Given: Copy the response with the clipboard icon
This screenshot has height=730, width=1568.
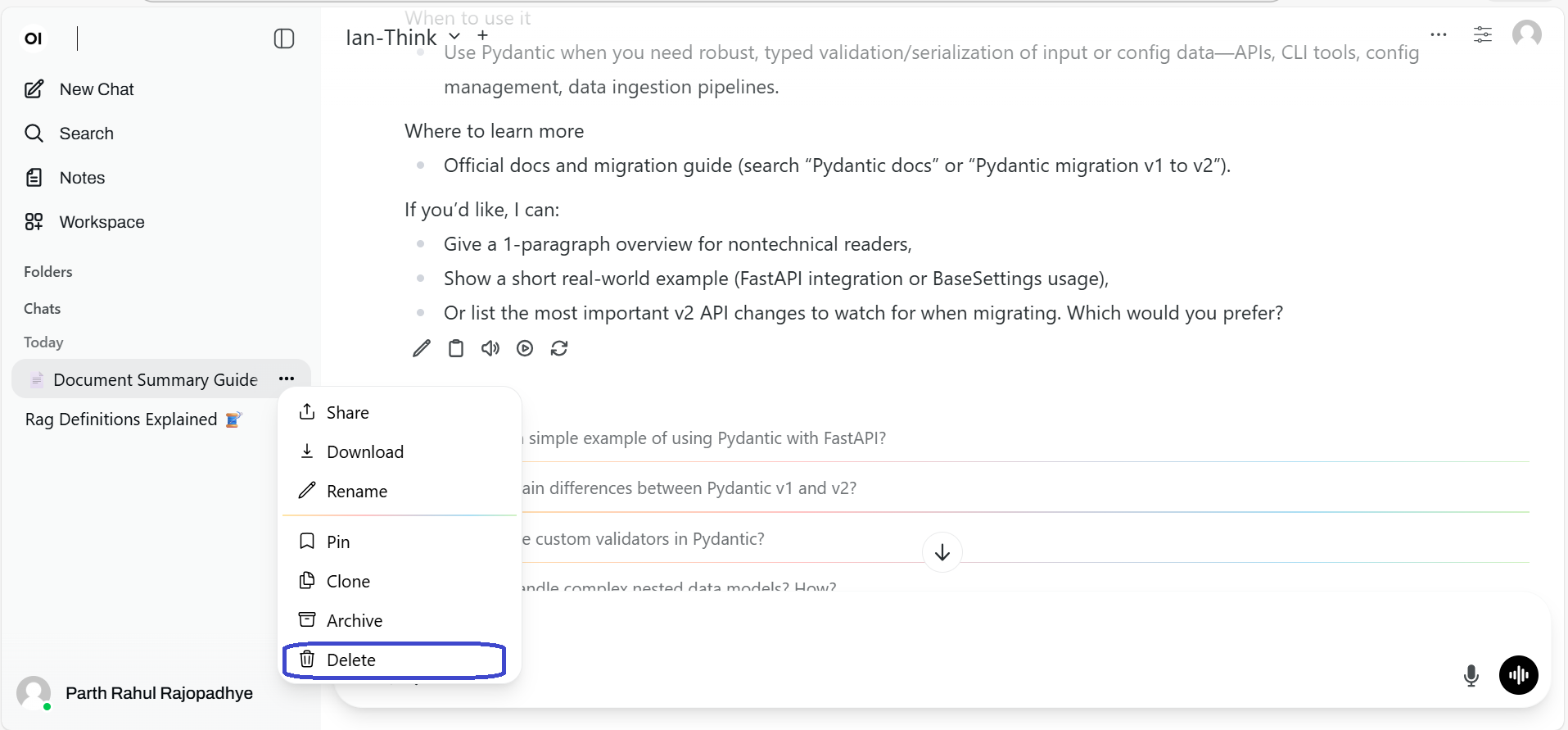Looking at the screenshot, I should pos(456,348).
